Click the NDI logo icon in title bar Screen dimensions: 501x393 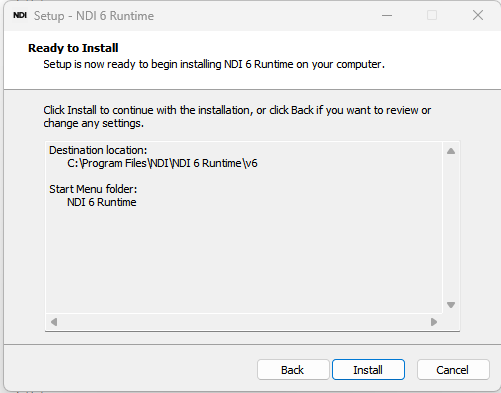[20, 15]
